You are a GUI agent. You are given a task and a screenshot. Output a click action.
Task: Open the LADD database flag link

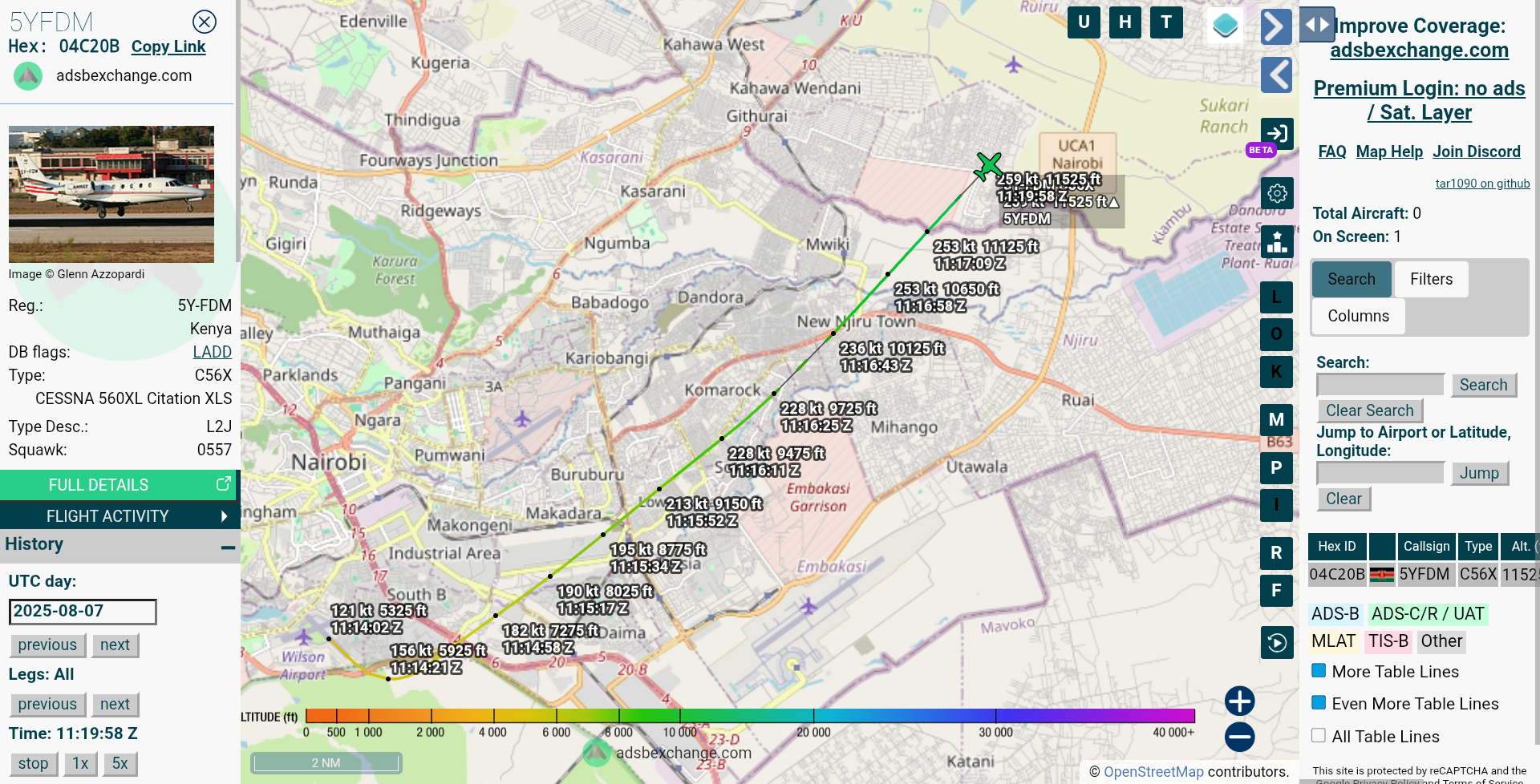(213, 352)
